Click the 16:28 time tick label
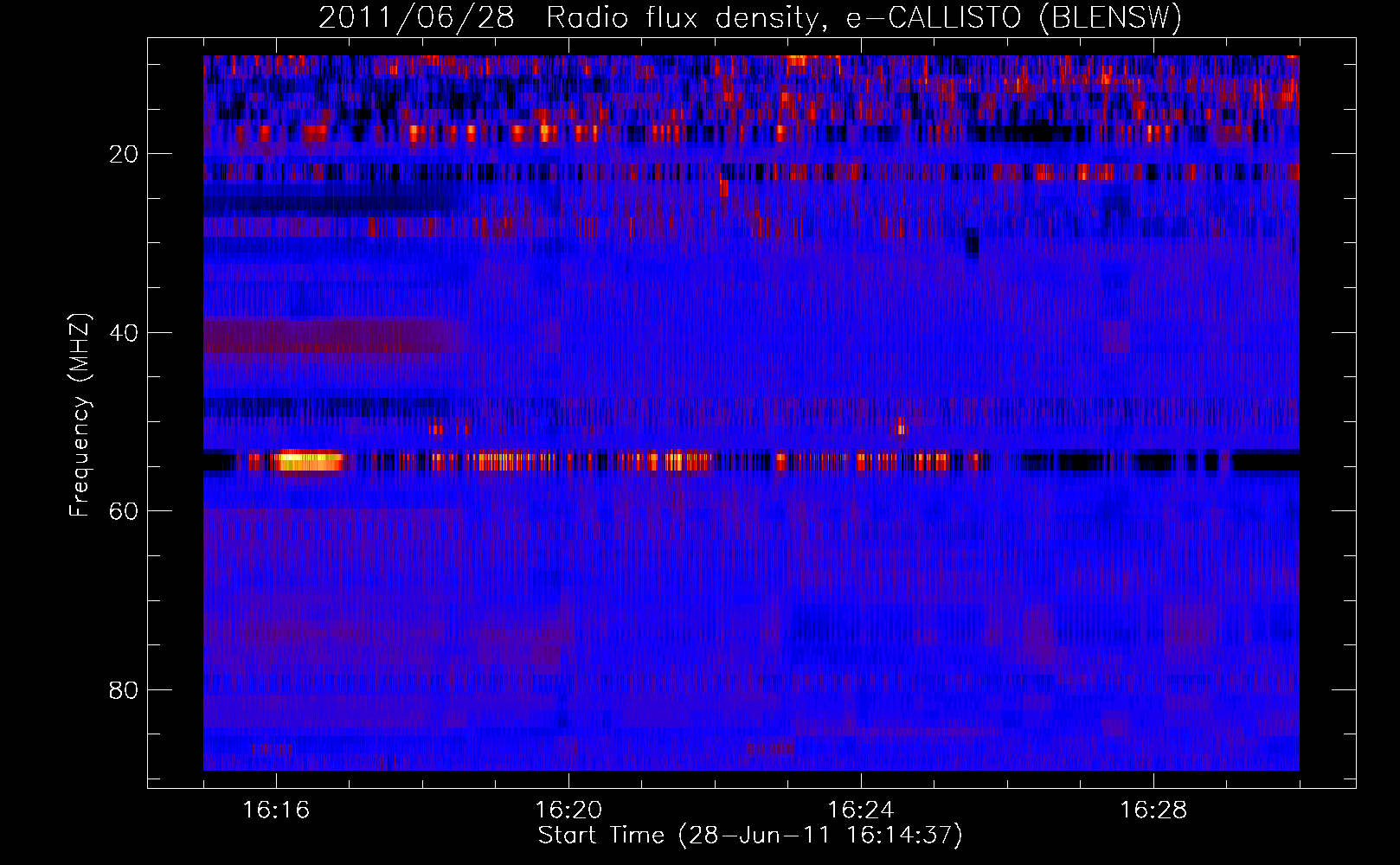This screenshot has width=1400, height=865. 1153,811
